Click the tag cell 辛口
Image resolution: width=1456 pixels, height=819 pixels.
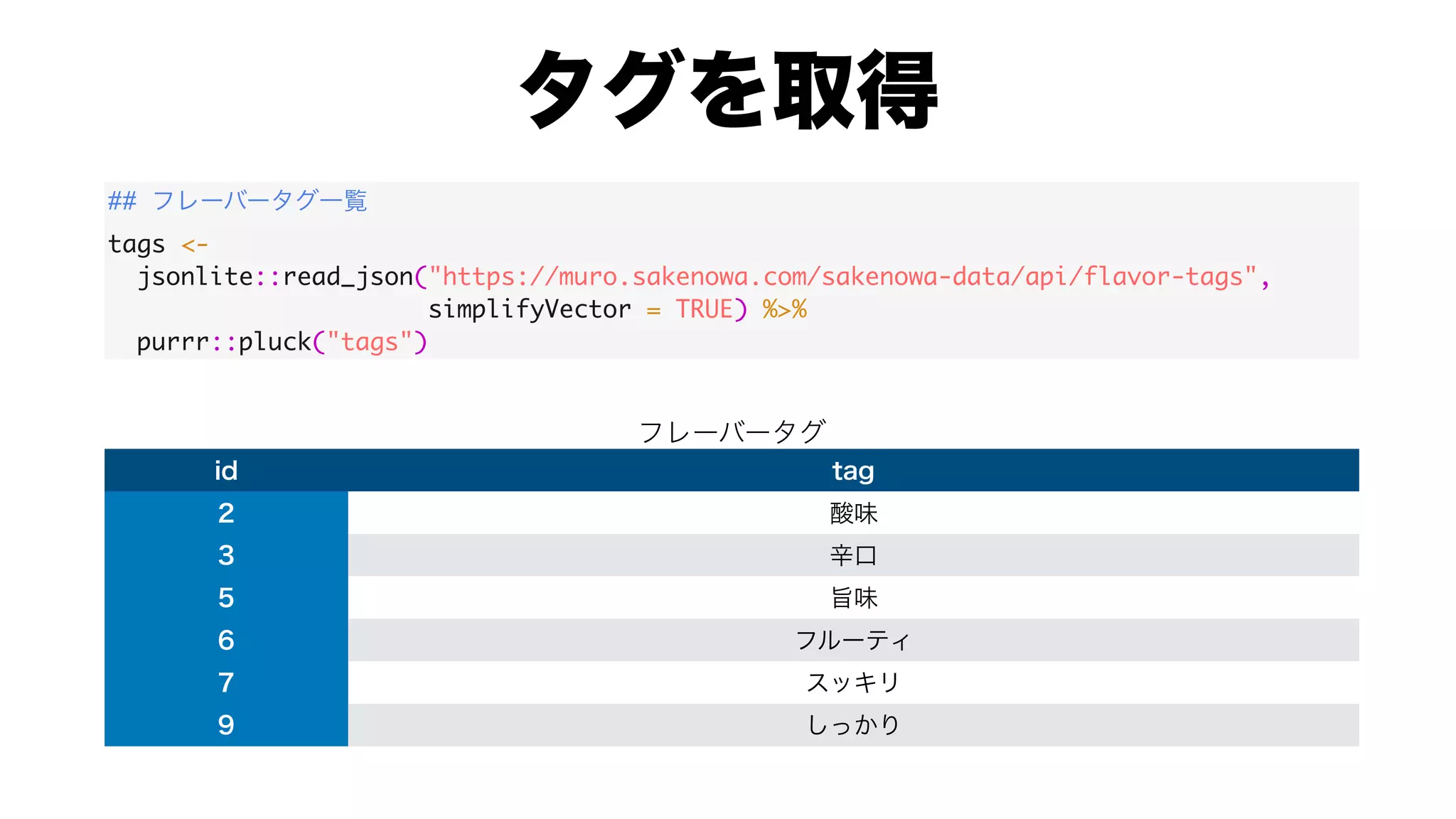(853, 555)
